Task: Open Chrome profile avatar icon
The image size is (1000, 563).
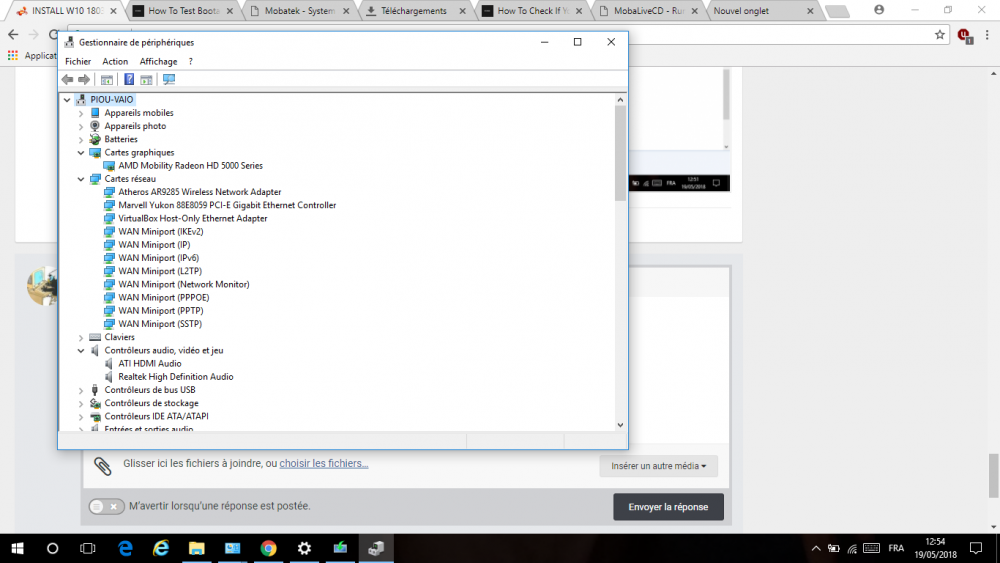Action: click(x=879, y=10)
